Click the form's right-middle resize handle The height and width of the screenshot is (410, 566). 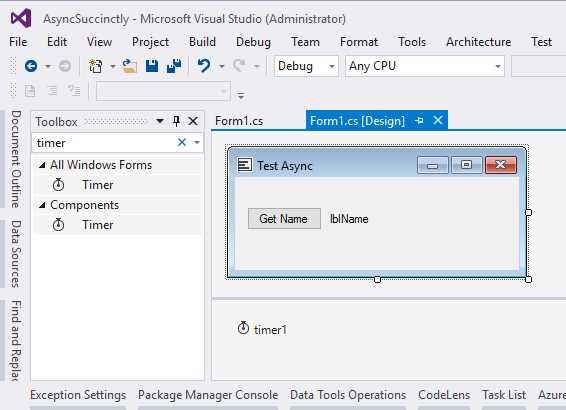(x=528, y=212)
